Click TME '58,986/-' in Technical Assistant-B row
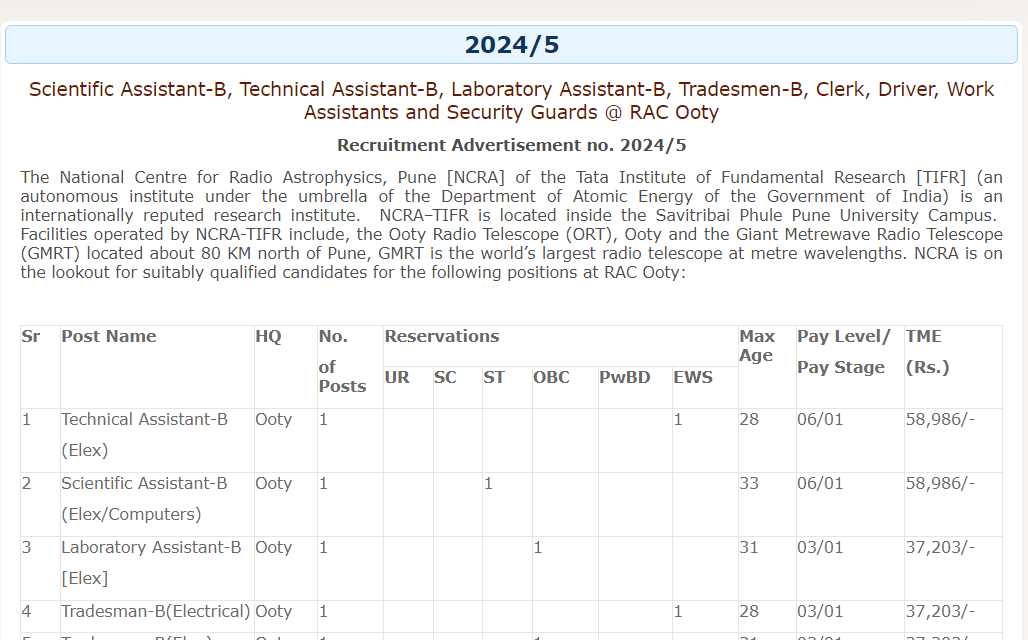The width and height of the screenshot is (1028, 640). [x=940, y=419]
